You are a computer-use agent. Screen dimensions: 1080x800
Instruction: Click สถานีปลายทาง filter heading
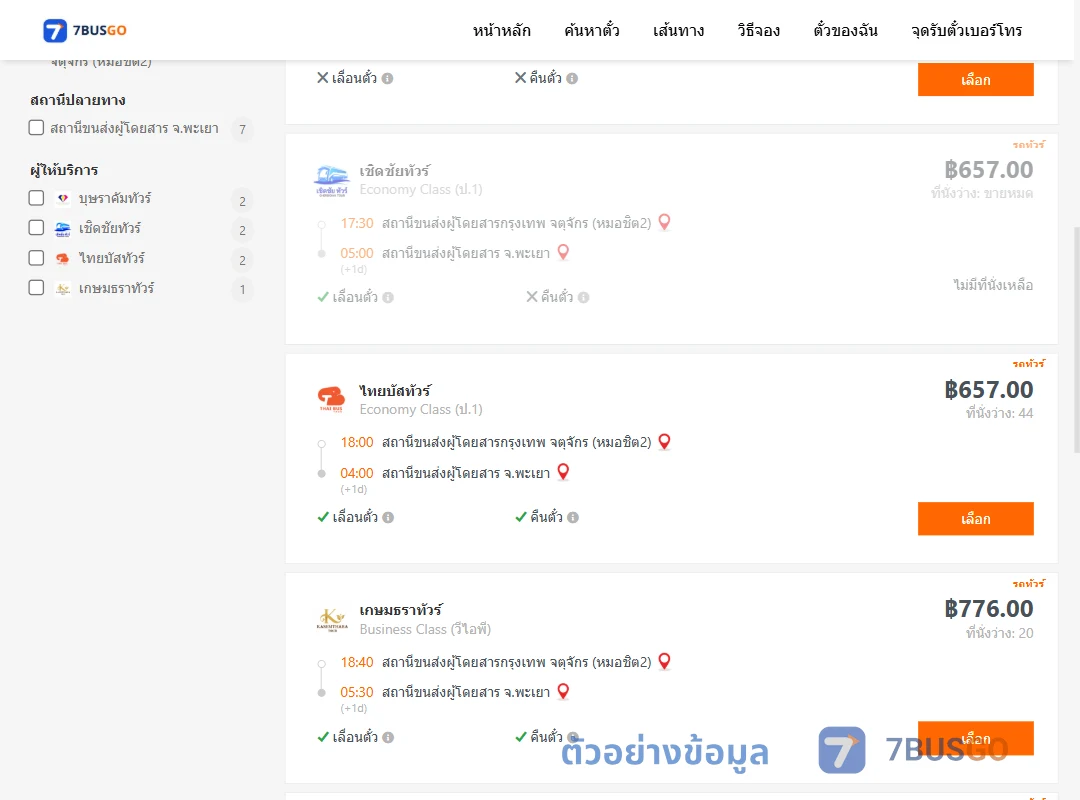[x=78, y=100]
